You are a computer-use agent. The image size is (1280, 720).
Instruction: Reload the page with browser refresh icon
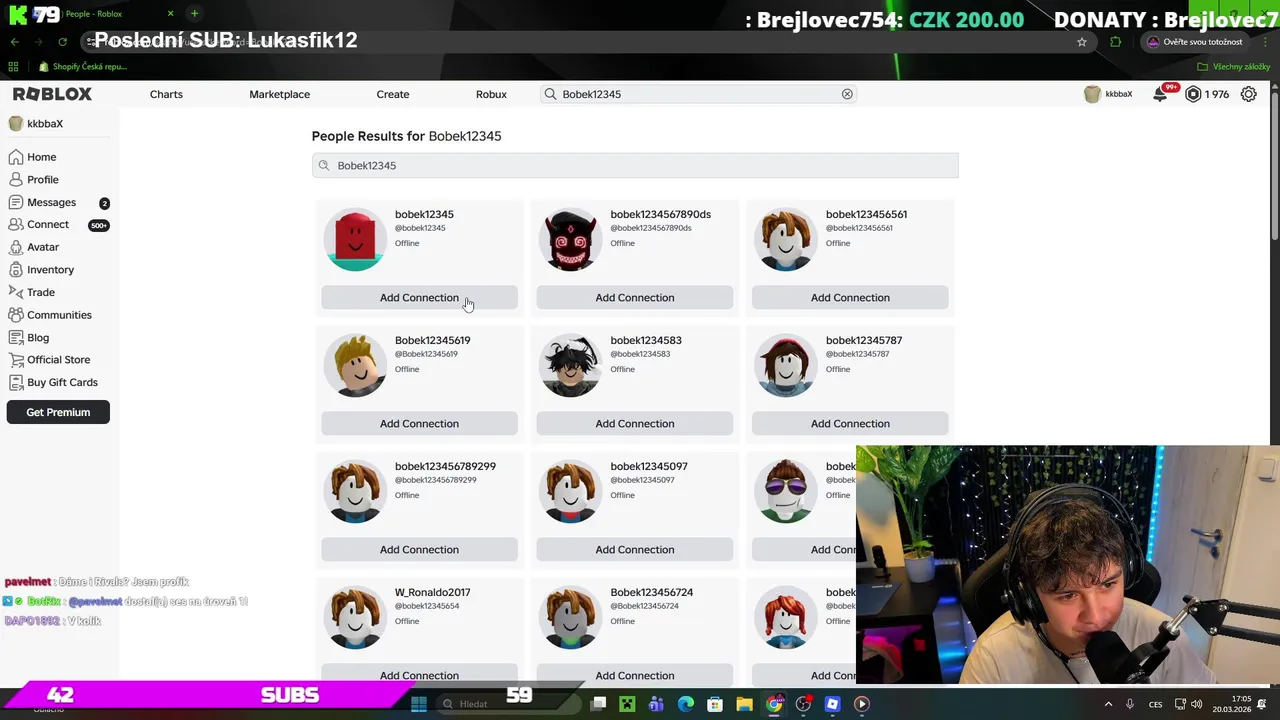coord(62,42)
